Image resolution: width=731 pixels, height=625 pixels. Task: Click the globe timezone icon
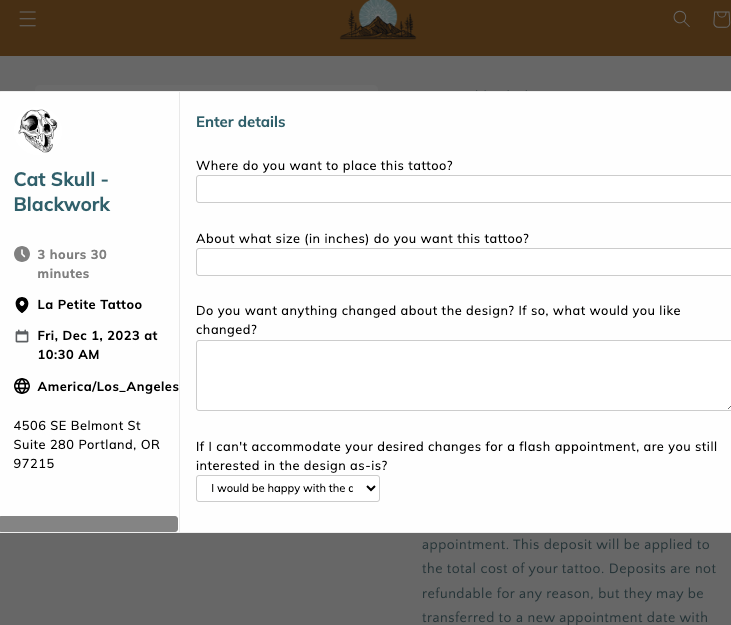pos(22,386)
